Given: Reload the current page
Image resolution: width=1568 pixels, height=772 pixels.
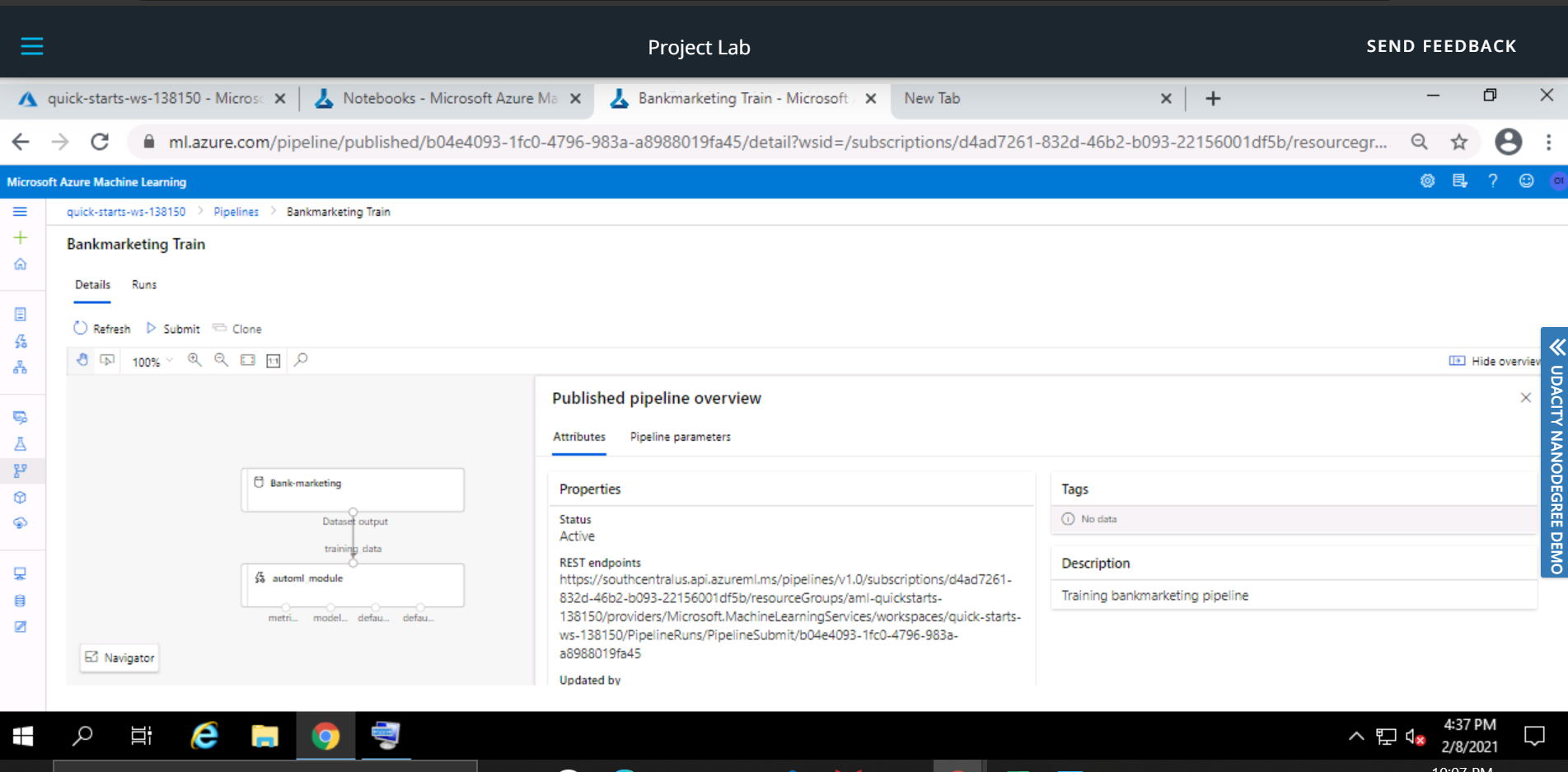Looking at the screenshot, I should pyautogui.click(x=100, y=142).
